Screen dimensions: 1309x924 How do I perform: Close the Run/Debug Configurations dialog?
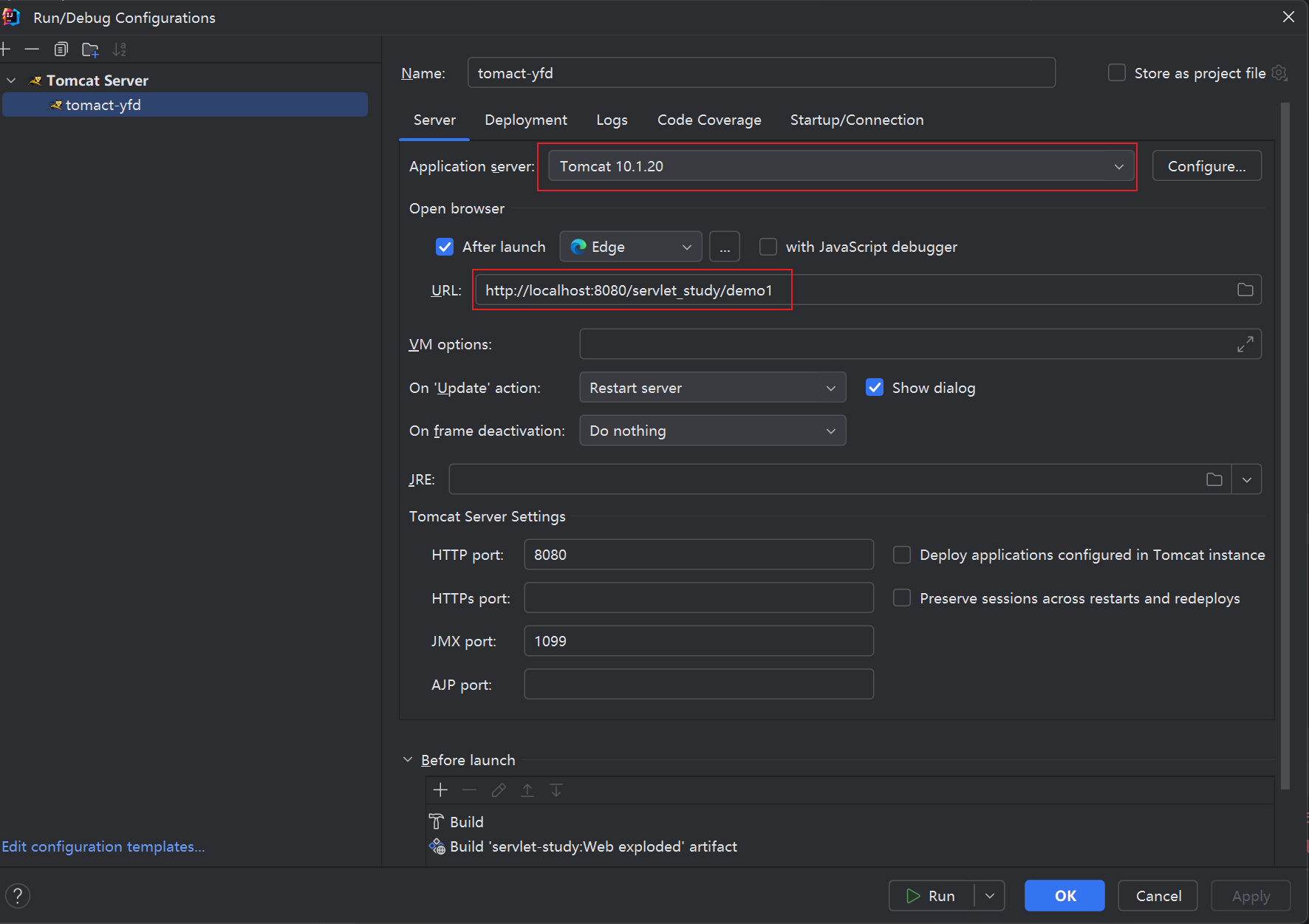(1288, 17)
